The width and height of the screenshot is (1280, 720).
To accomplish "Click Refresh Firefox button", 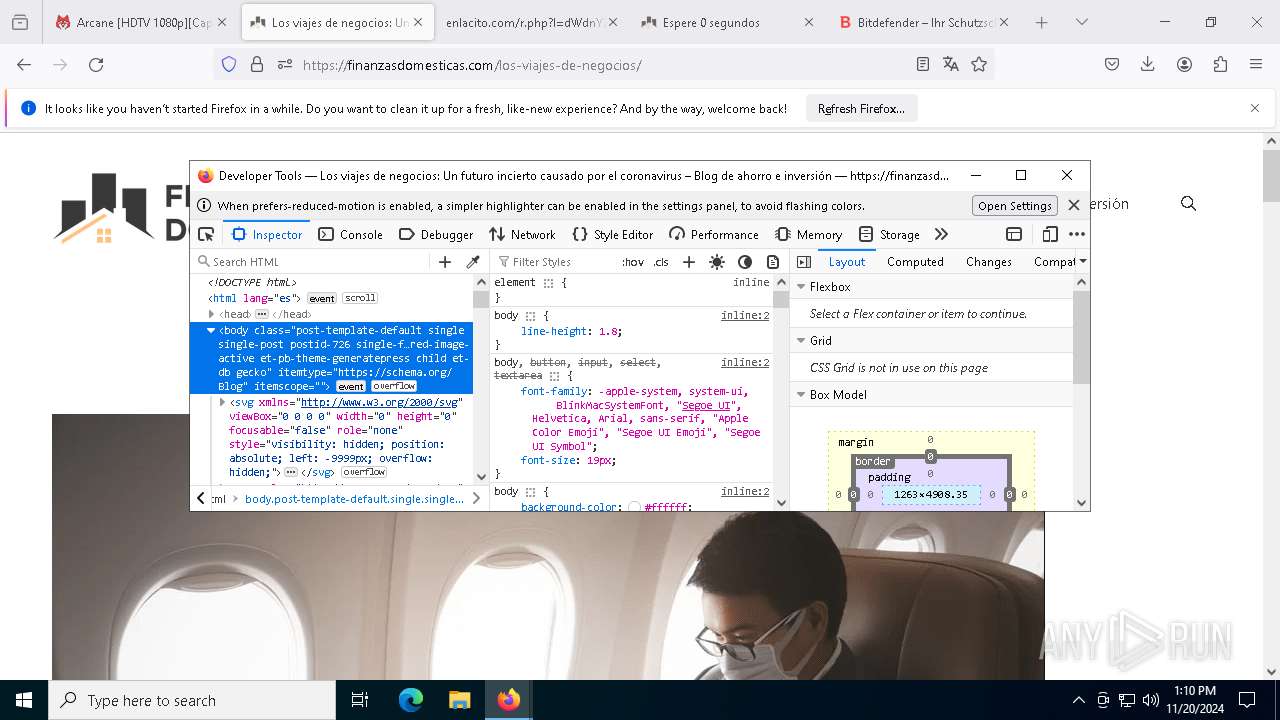I will pyautogui.click(x=861, y=108).
